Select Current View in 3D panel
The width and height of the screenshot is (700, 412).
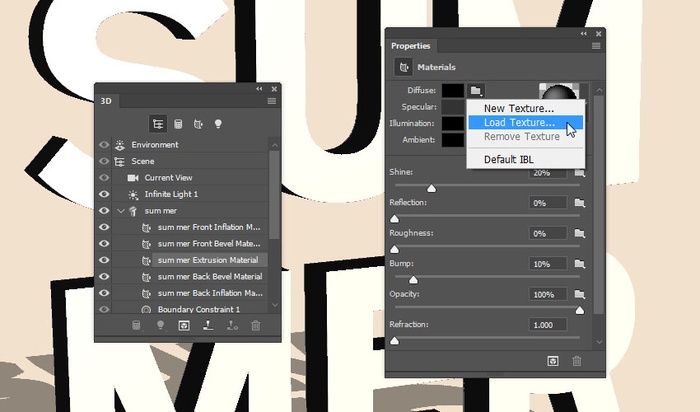168,178
